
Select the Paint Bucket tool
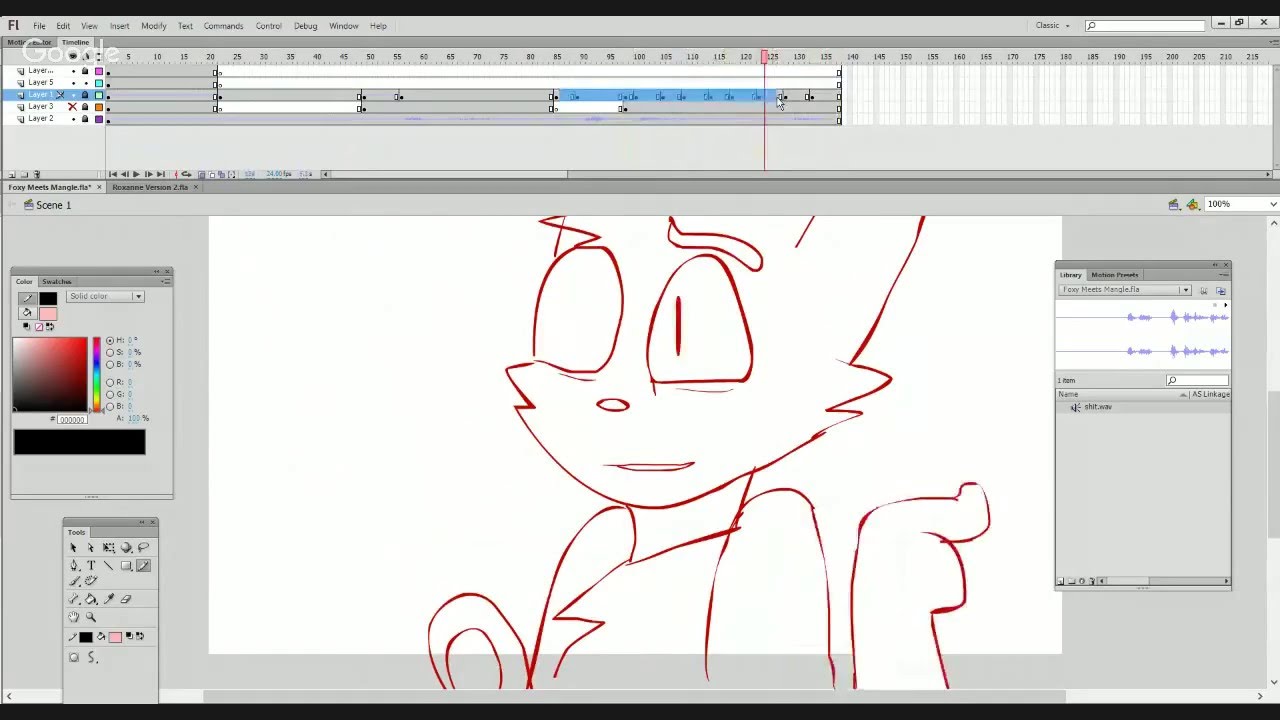point(90,599)
